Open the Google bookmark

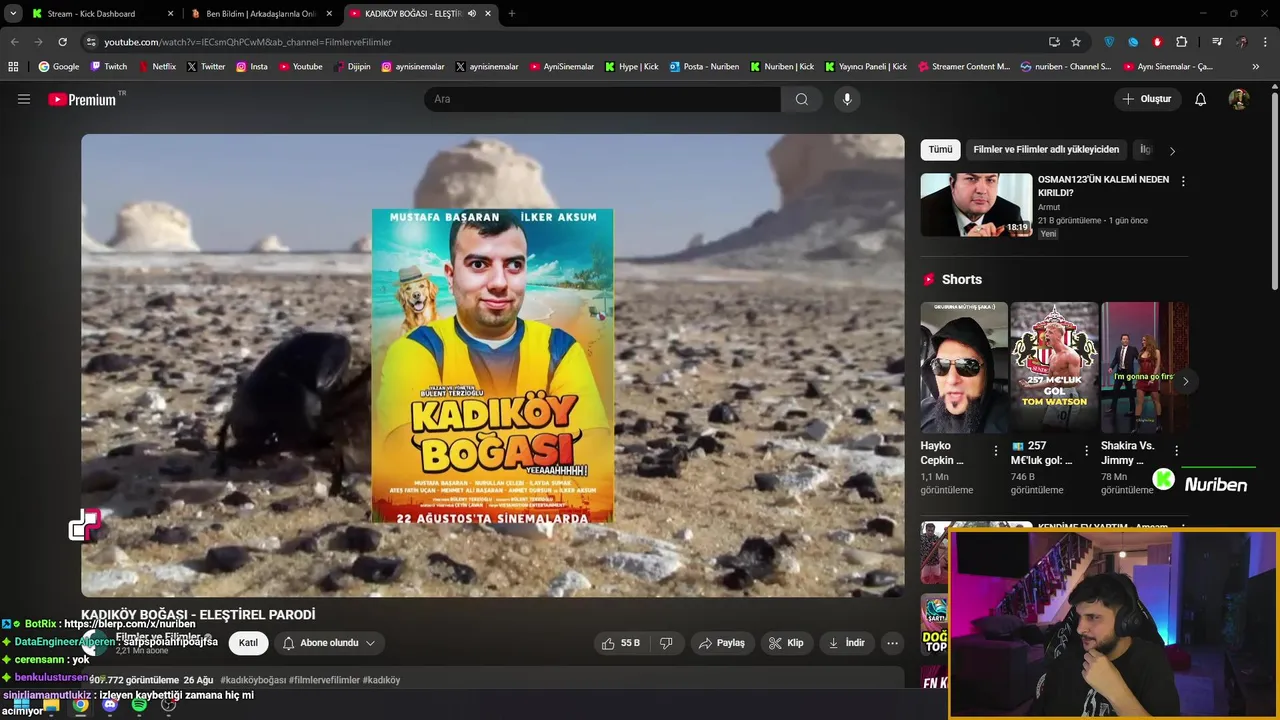click(58, 67)
